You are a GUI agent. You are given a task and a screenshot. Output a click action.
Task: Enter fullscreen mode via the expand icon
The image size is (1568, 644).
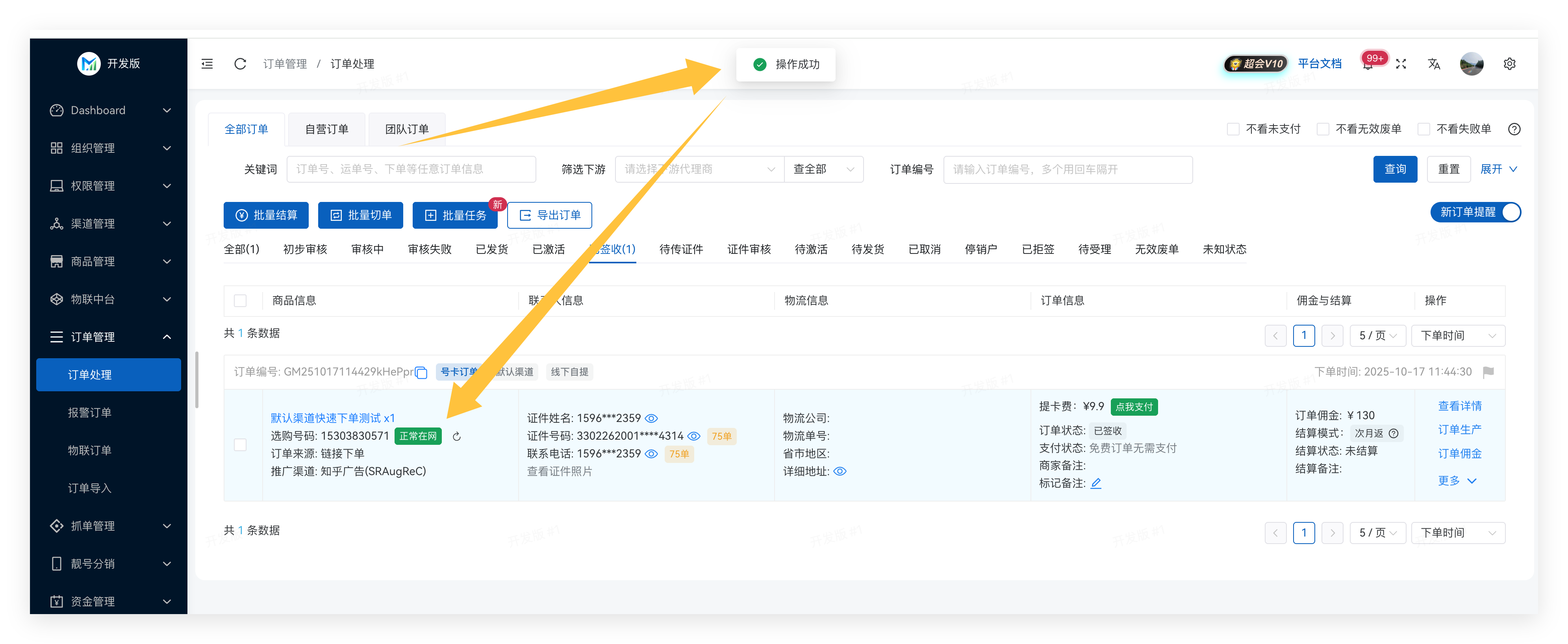(1401, 64)
